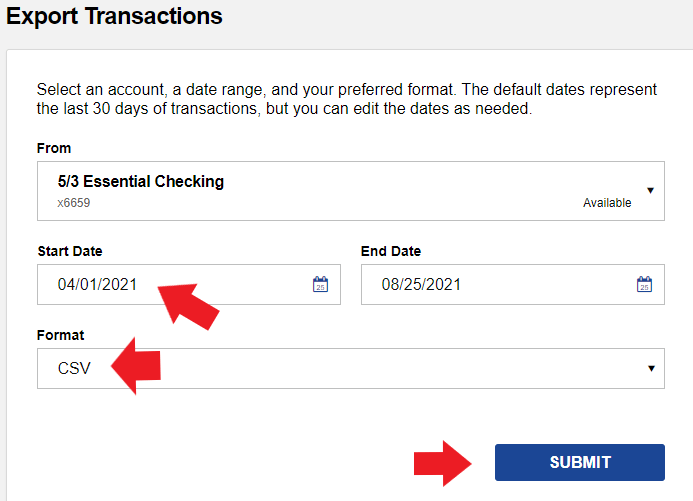Click the End Date field label
The width and height of the screenshot is (693, 501).
(x=391, y=251)
